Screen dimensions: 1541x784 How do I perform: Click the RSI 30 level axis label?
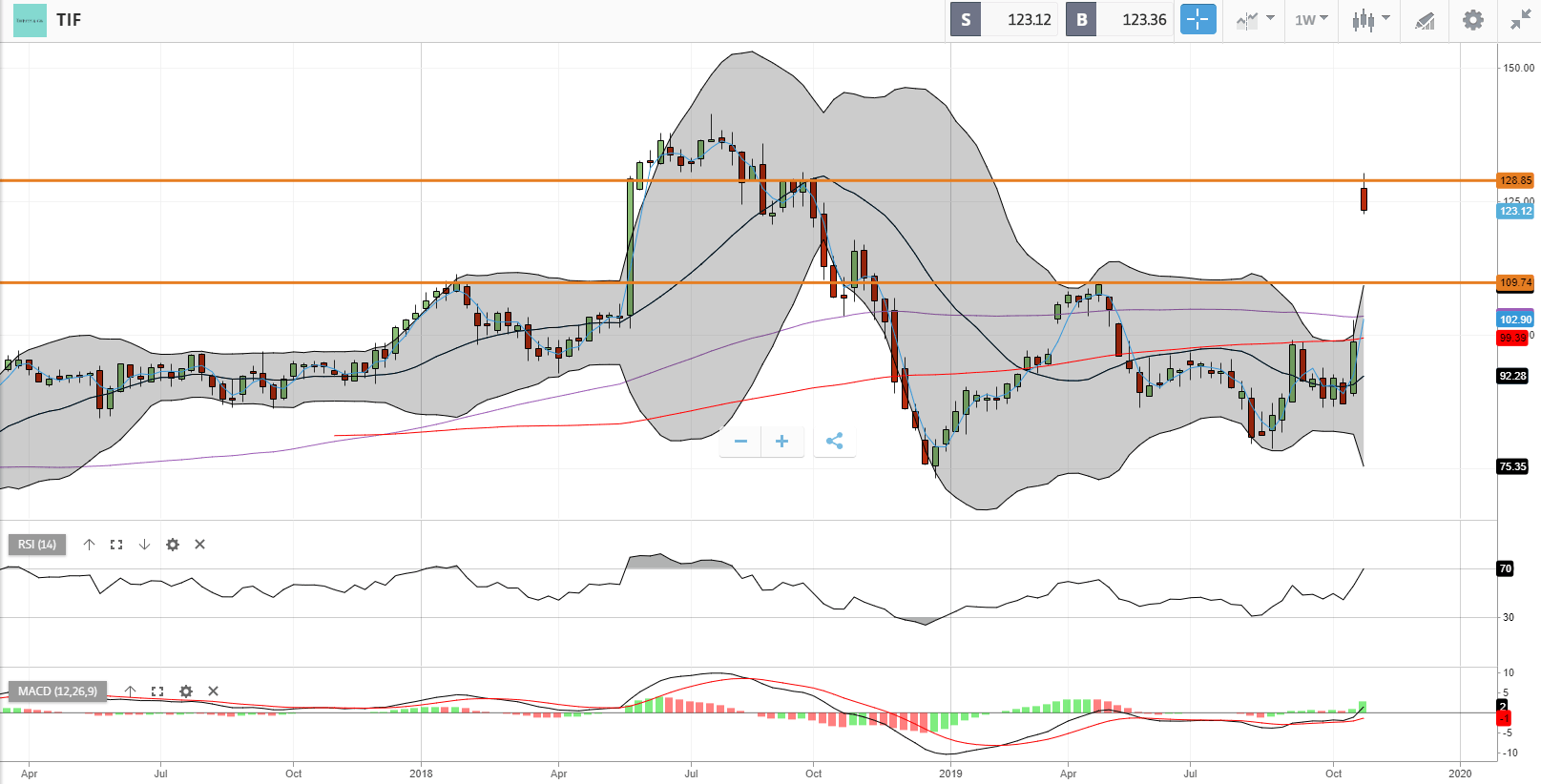pyautogui.click(x=1509, y=617)
